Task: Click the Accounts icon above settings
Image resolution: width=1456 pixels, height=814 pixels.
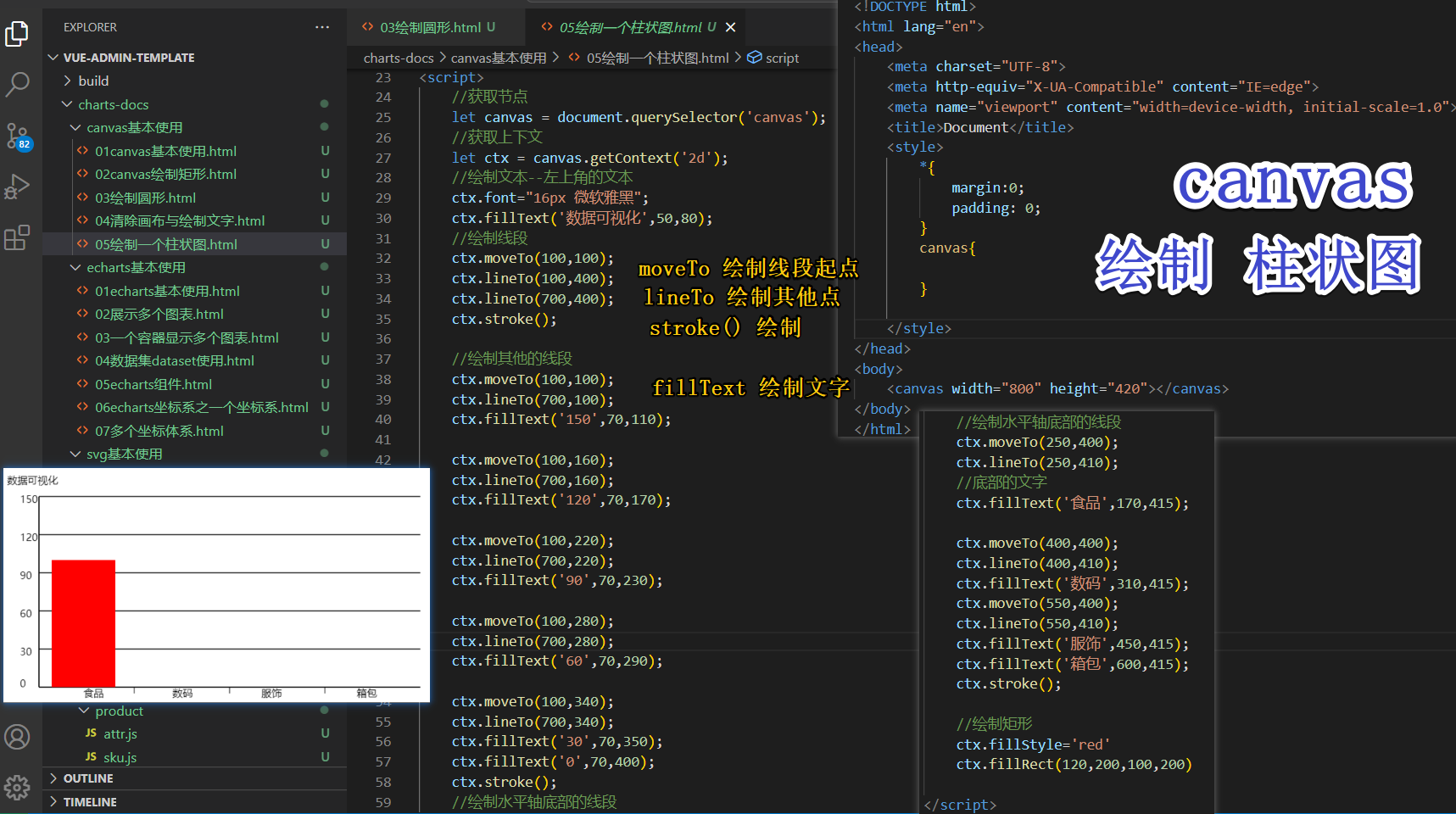Action: pos(19,737)
